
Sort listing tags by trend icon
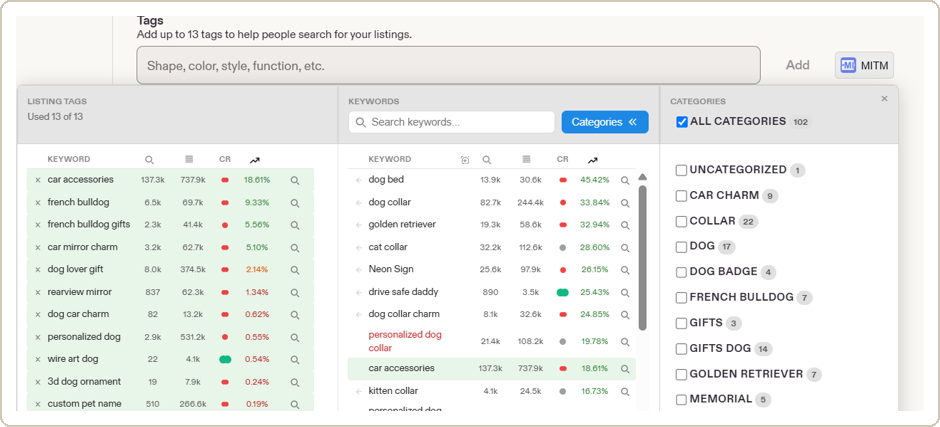[255, 160]
